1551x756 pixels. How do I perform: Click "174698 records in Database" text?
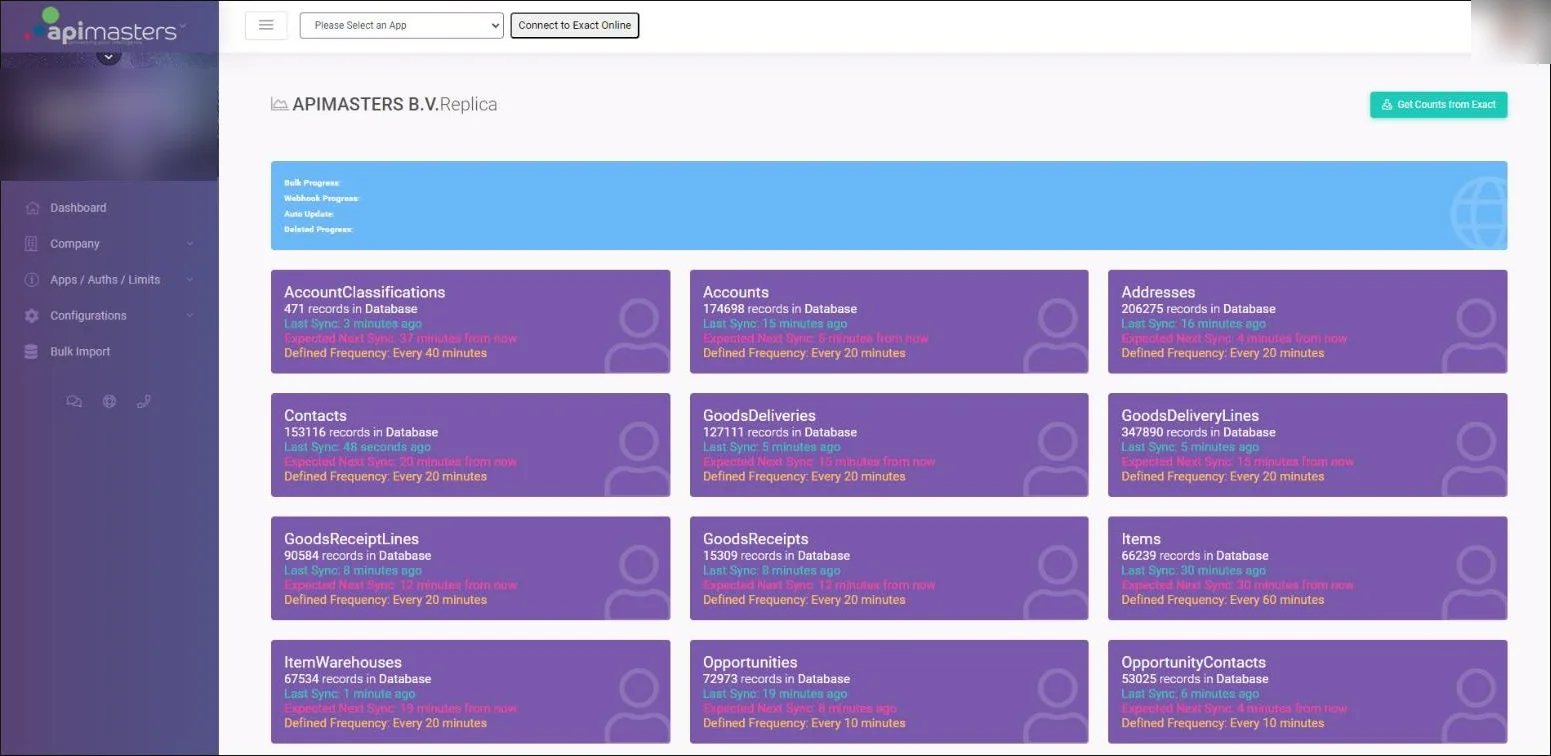click(780, 309)
